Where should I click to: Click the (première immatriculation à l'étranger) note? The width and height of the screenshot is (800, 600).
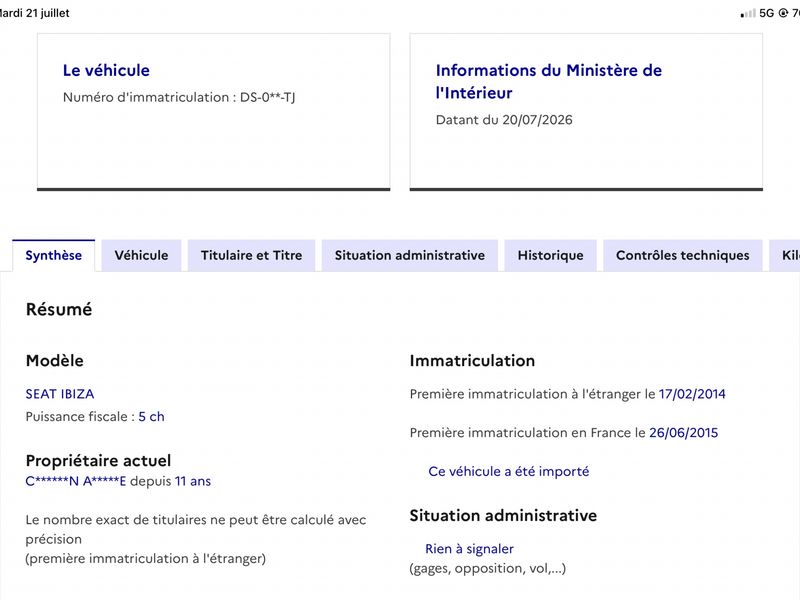click(x=145, y=559)
